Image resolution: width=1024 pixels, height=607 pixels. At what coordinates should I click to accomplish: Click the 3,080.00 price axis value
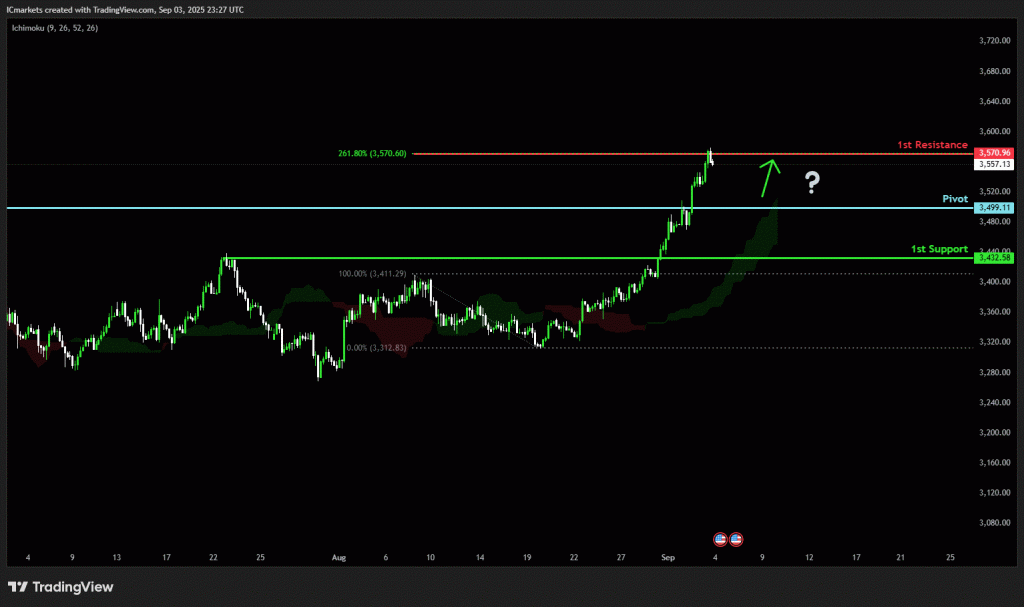click(995, 523)
